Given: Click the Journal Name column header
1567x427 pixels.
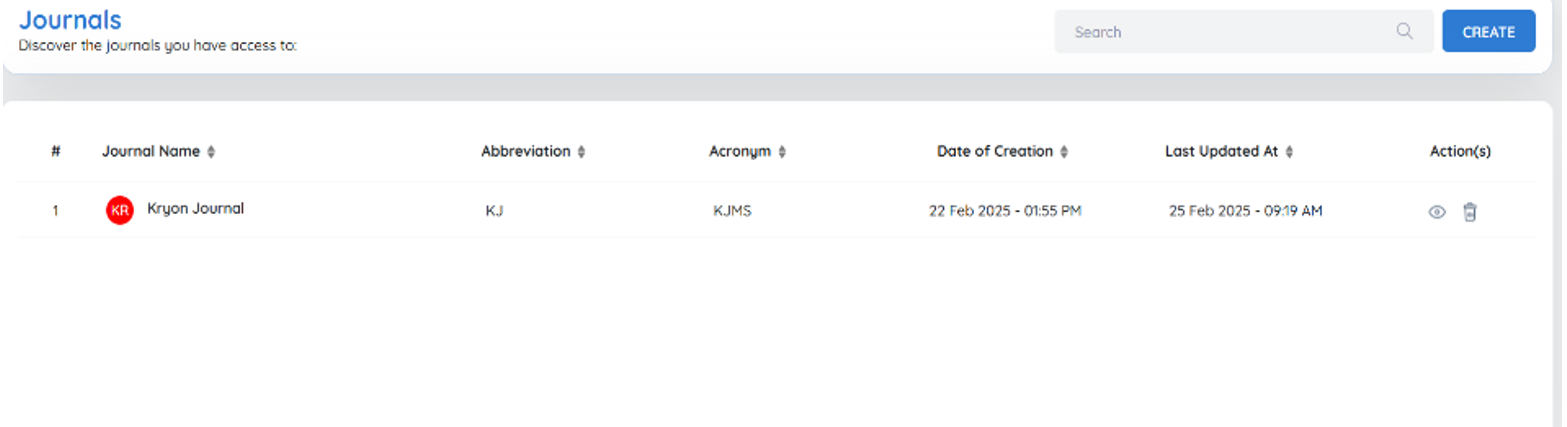Looking at the screenshot, I should tap(151, 152).
